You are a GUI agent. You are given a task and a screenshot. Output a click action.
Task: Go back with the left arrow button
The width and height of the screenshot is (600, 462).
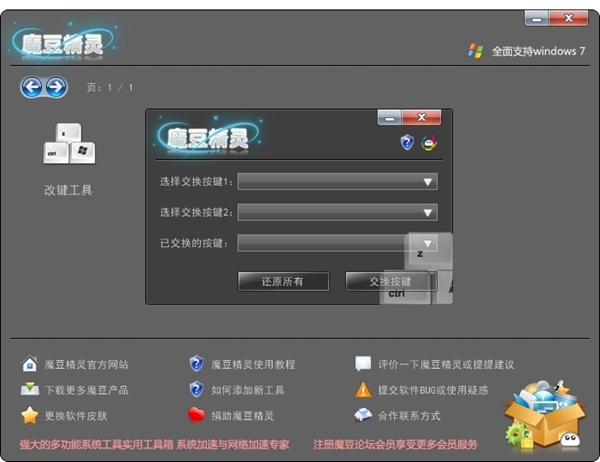[x=32, y=87]
